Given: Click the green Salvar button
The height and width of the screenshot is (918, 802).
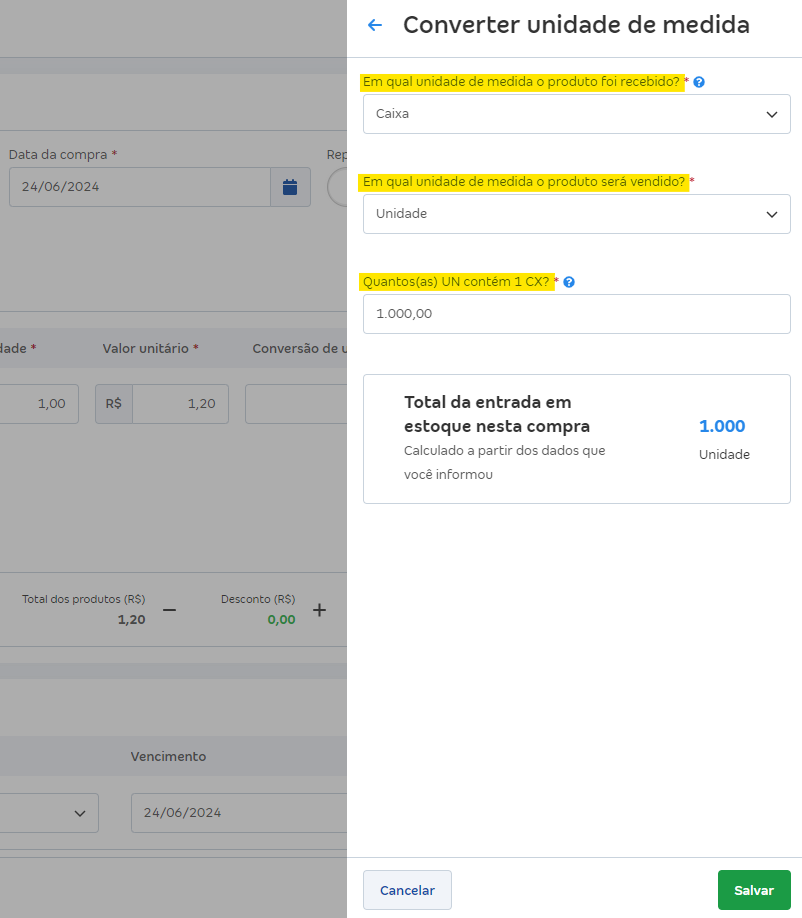Looking at the screenshot, I should [x=754, y=890].
